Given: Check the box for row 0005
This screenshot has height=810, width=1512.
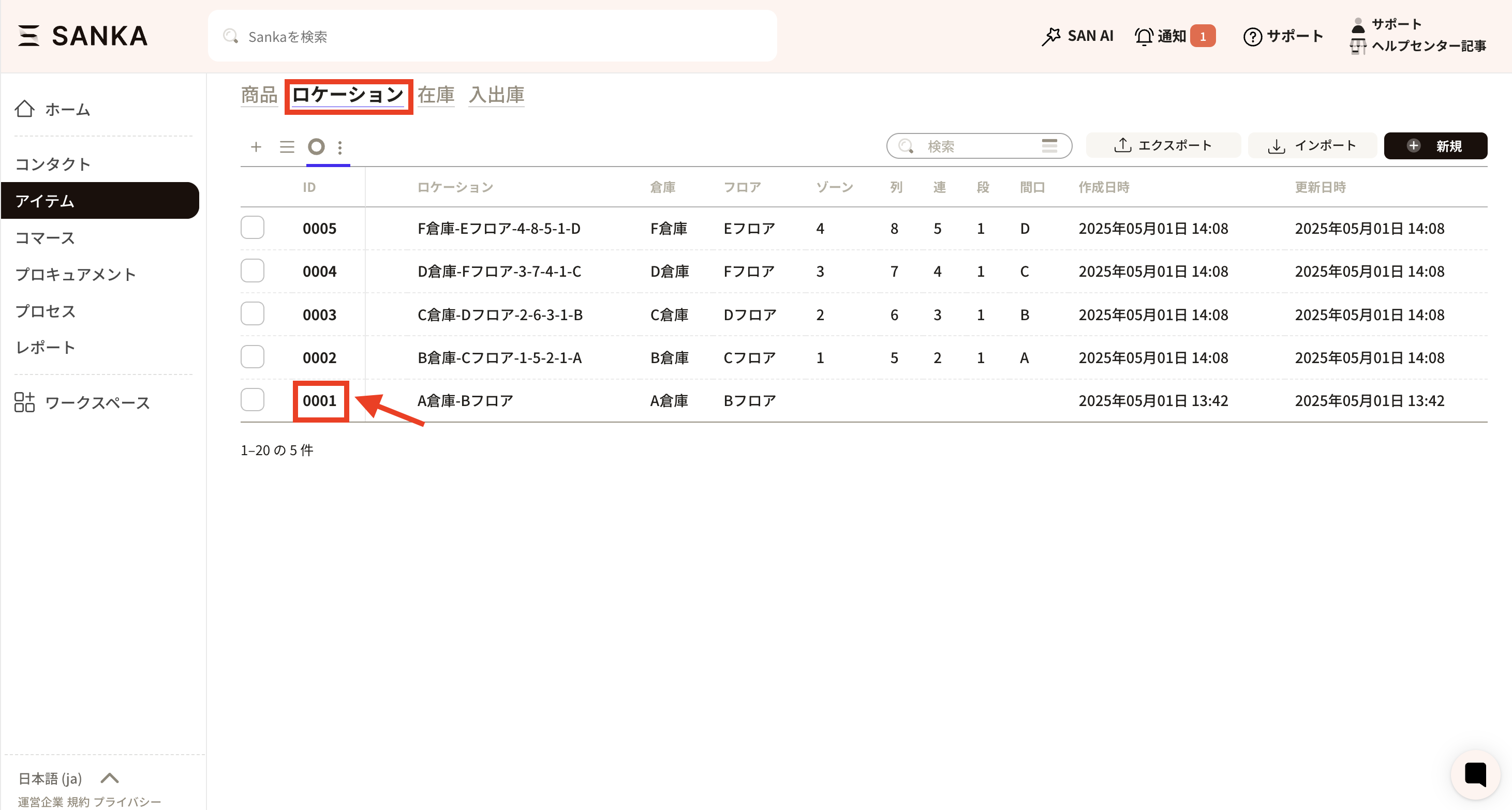Looking at the screenshot, I should click(253, 228).
